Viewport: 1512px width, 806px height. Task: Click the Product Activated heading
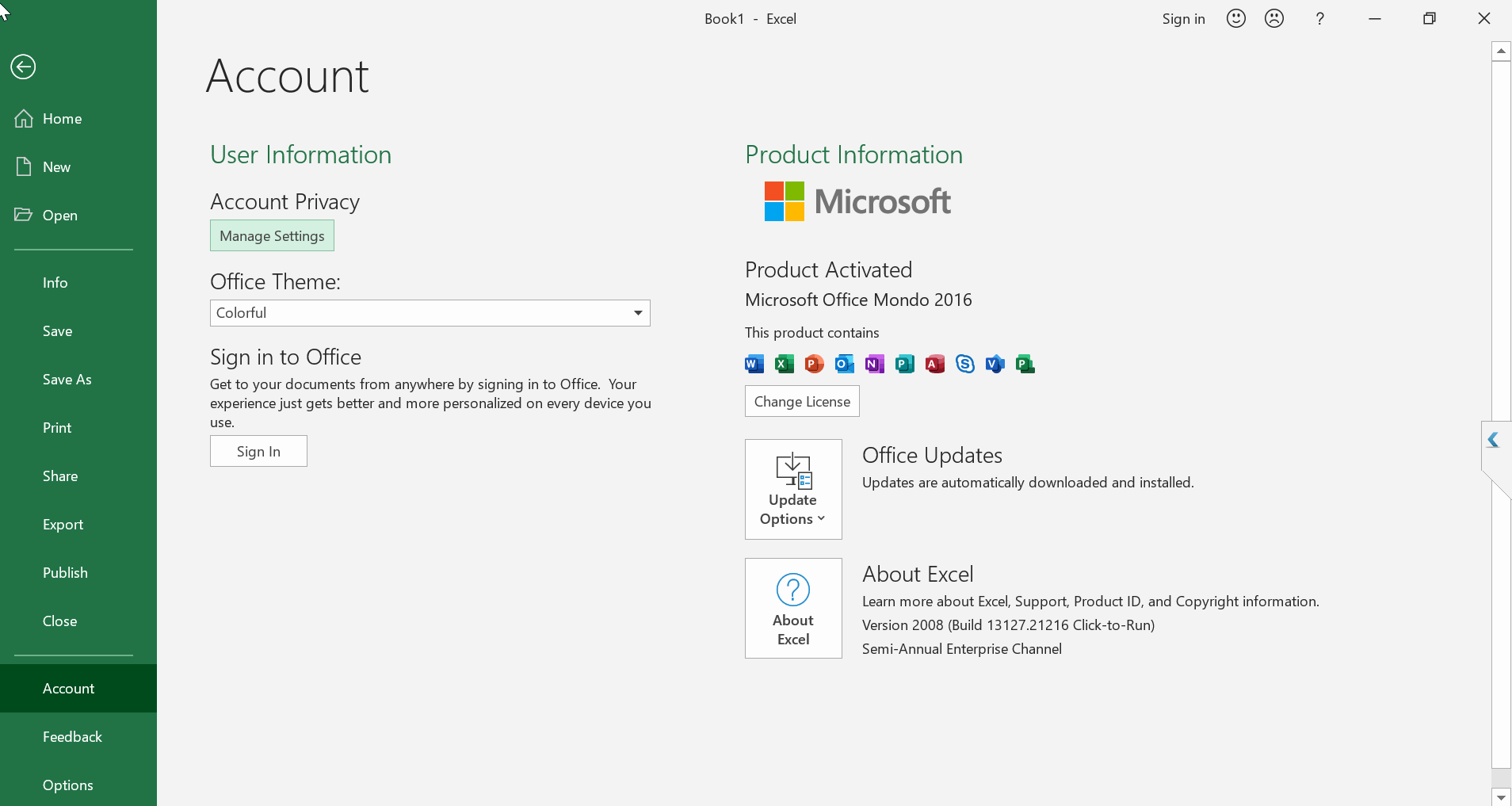coord(828,269)
